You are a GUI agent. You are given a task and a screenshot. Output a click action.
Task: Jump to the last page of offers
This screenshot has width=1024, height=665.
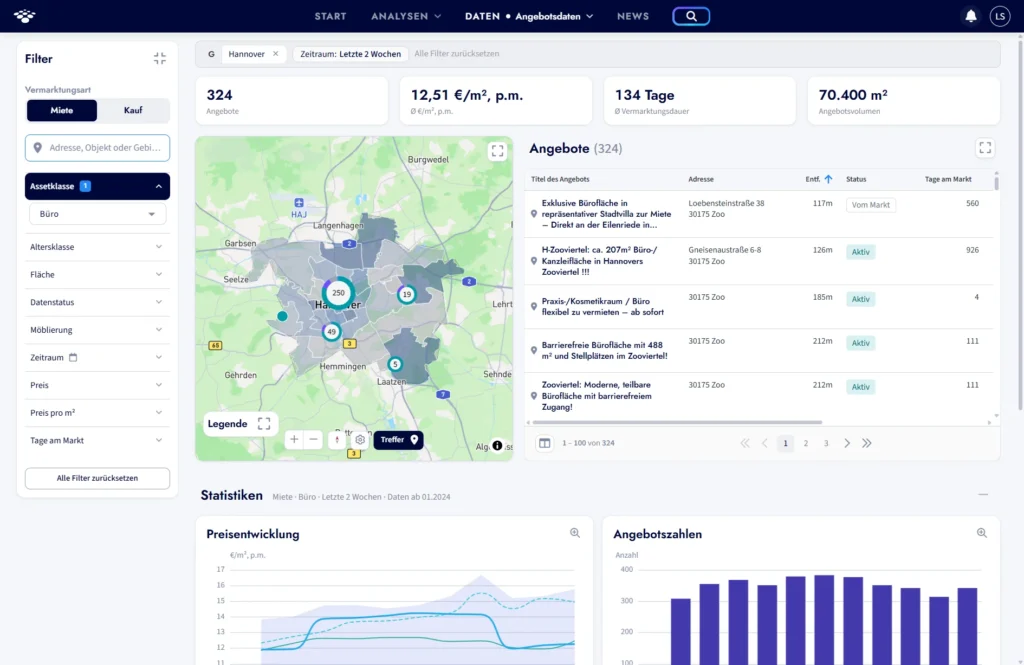[867, 443]
